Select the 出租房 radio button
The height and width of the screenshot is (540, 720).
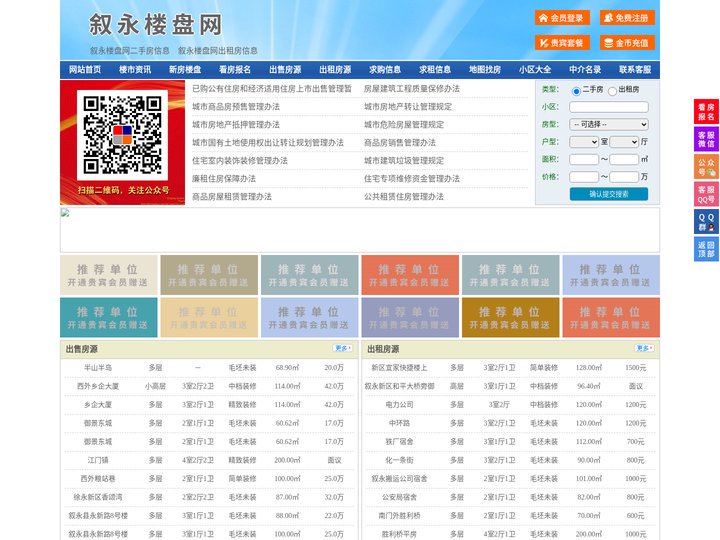(612, 91)
